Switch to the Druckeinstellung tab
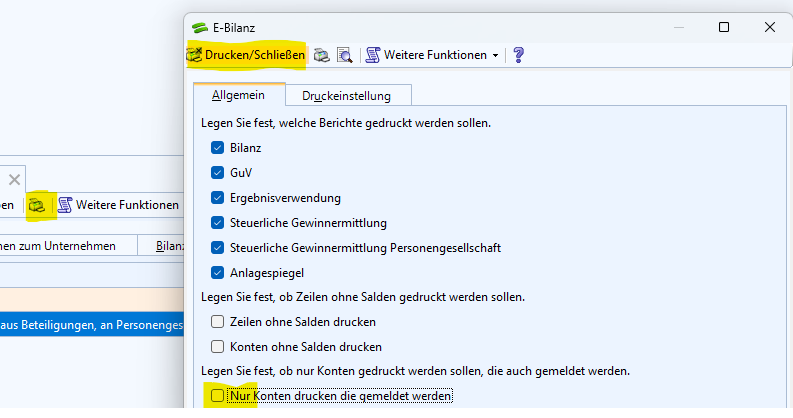The width and height of the screenshot is (793, 418). [346, 96]
